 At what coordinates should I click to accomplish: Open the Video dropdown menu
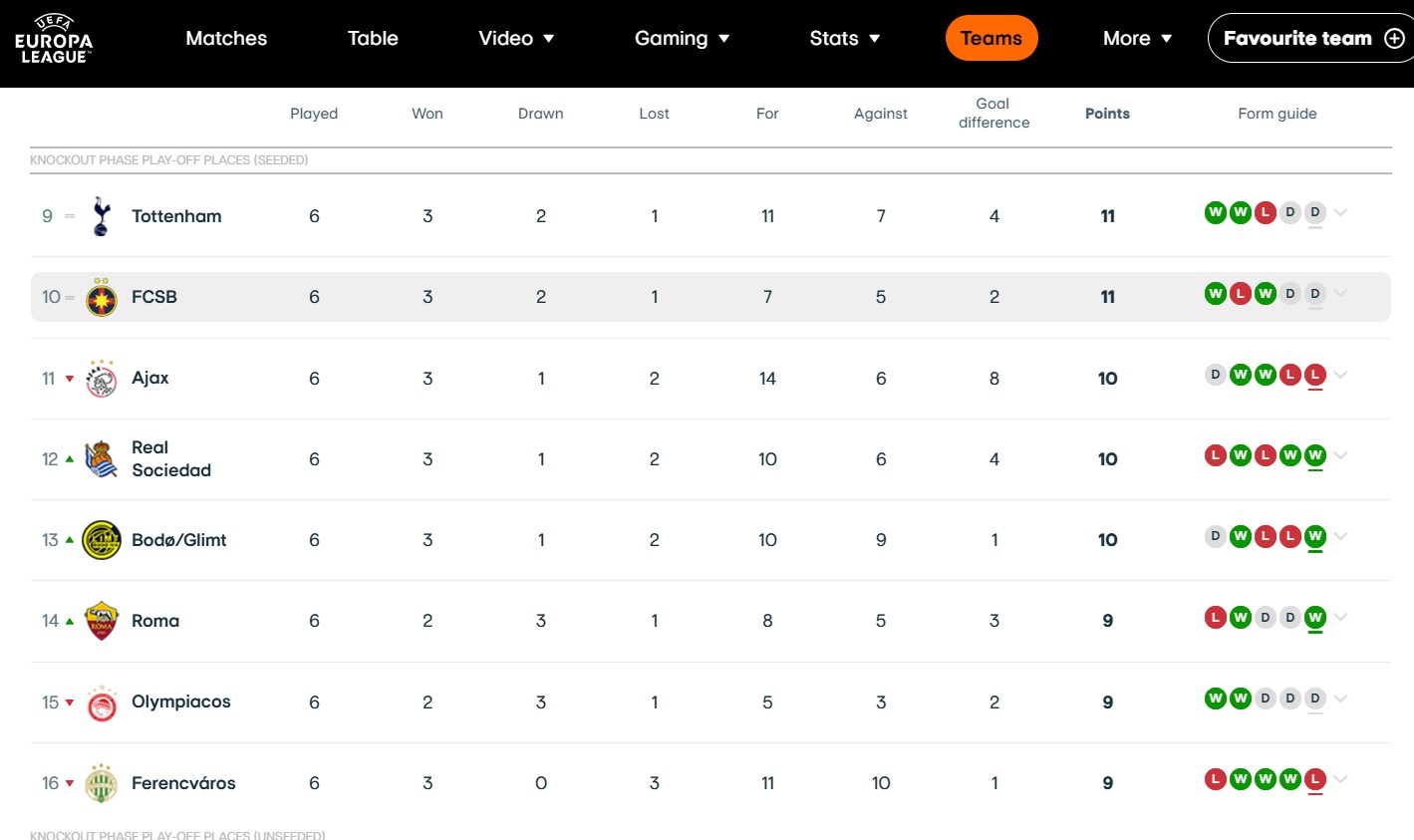coord(516,39)
